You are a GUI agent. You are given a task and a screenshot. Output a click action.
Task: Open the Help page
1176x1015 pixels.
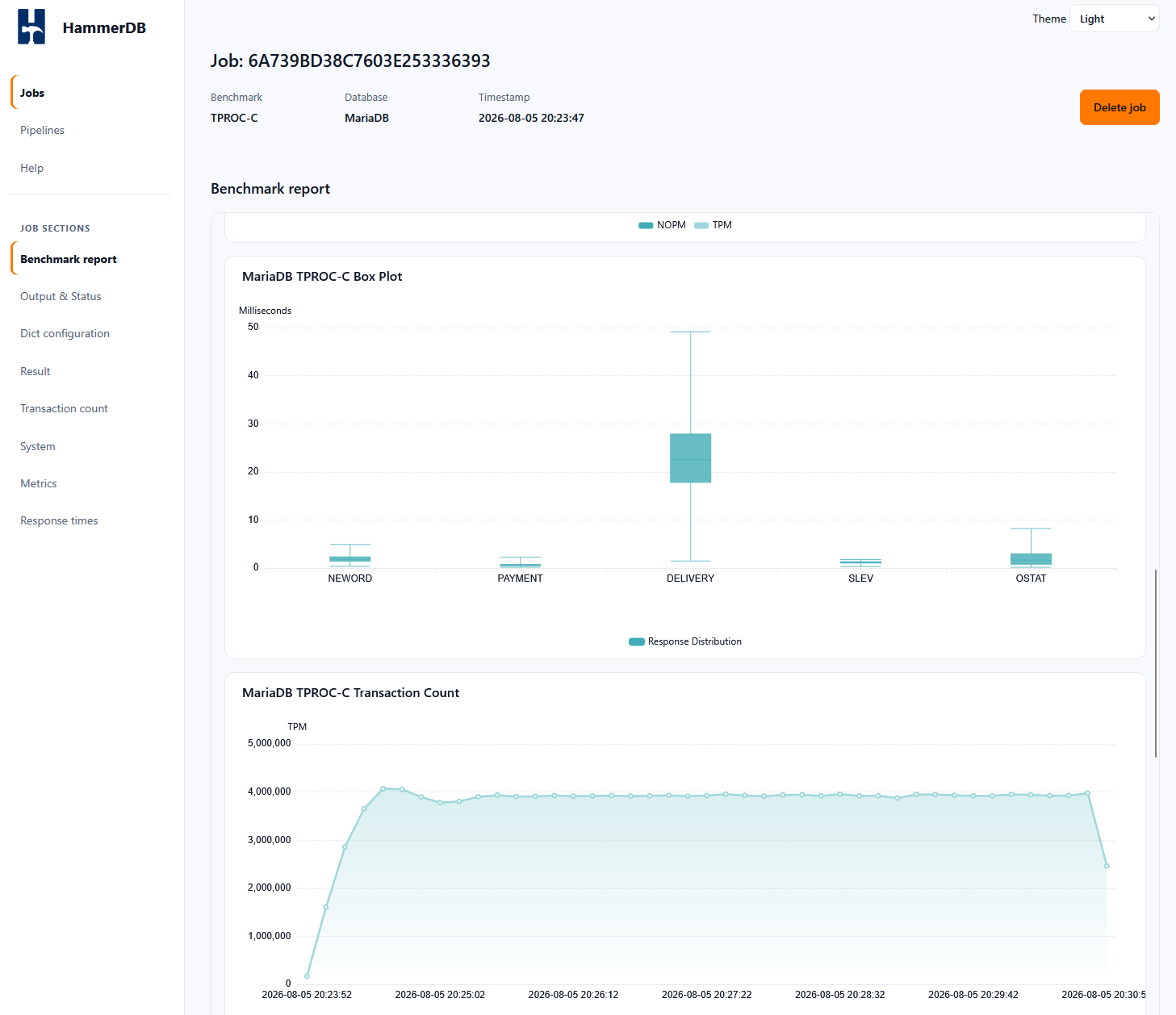pyautogui.click(x=31, y=168)
